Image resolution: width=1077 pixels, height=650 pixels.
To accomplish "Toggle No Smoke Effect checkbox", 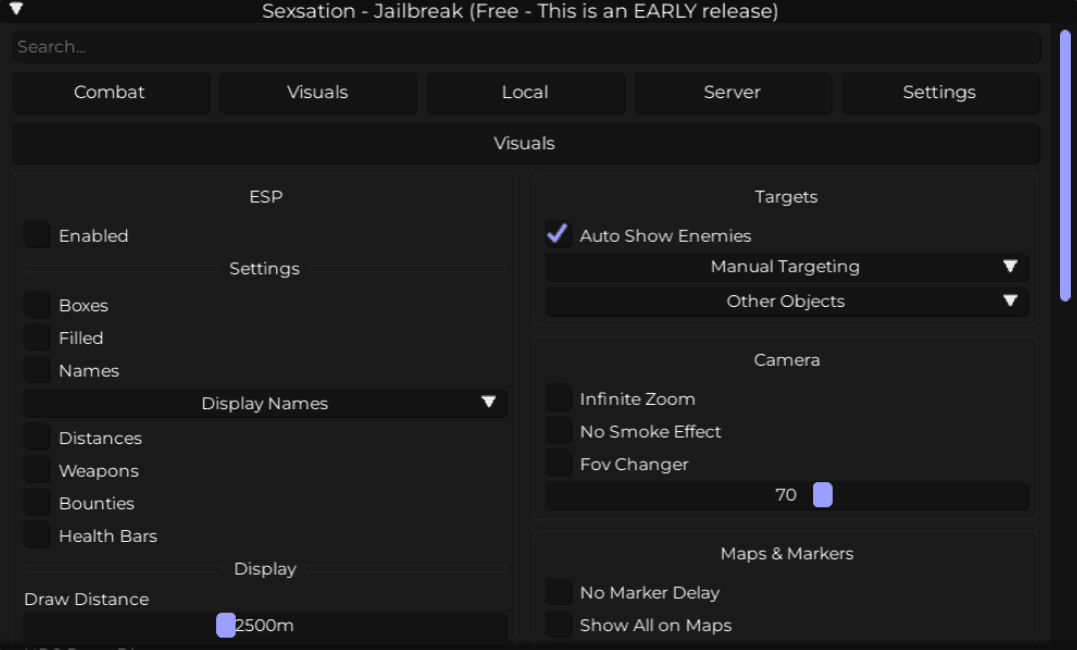I will tap(558, 431).
